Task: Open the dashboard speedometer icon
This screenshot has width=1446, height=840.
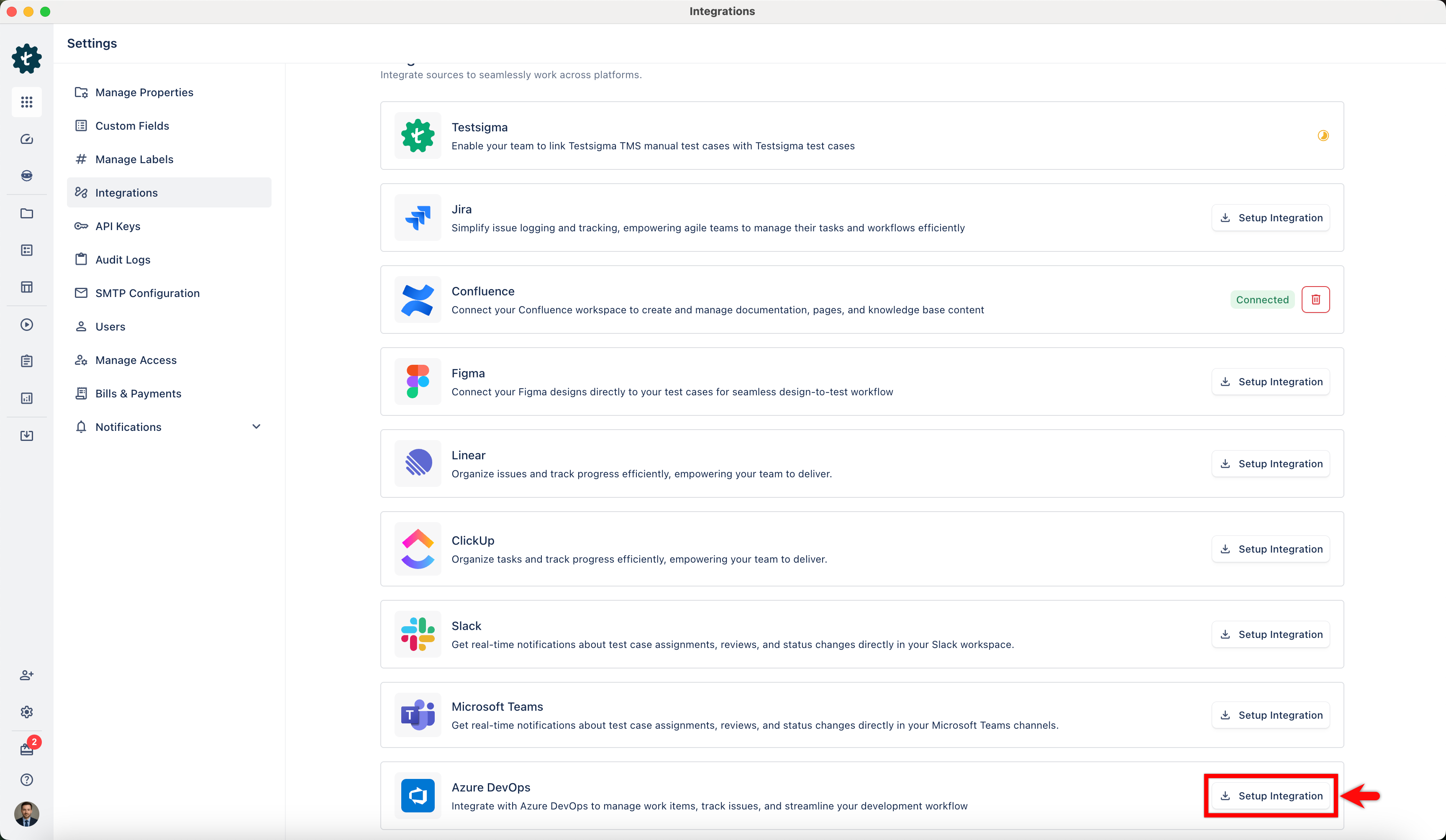Action: click(26, 139)
